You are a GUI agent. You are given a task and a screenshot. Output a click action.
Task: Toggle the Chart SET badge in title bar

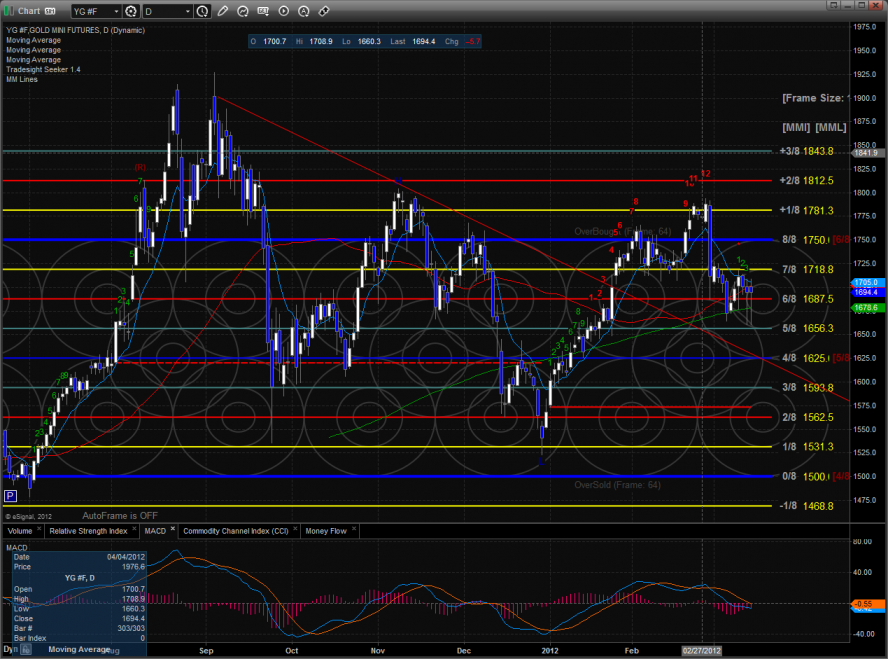coord(49,11)
